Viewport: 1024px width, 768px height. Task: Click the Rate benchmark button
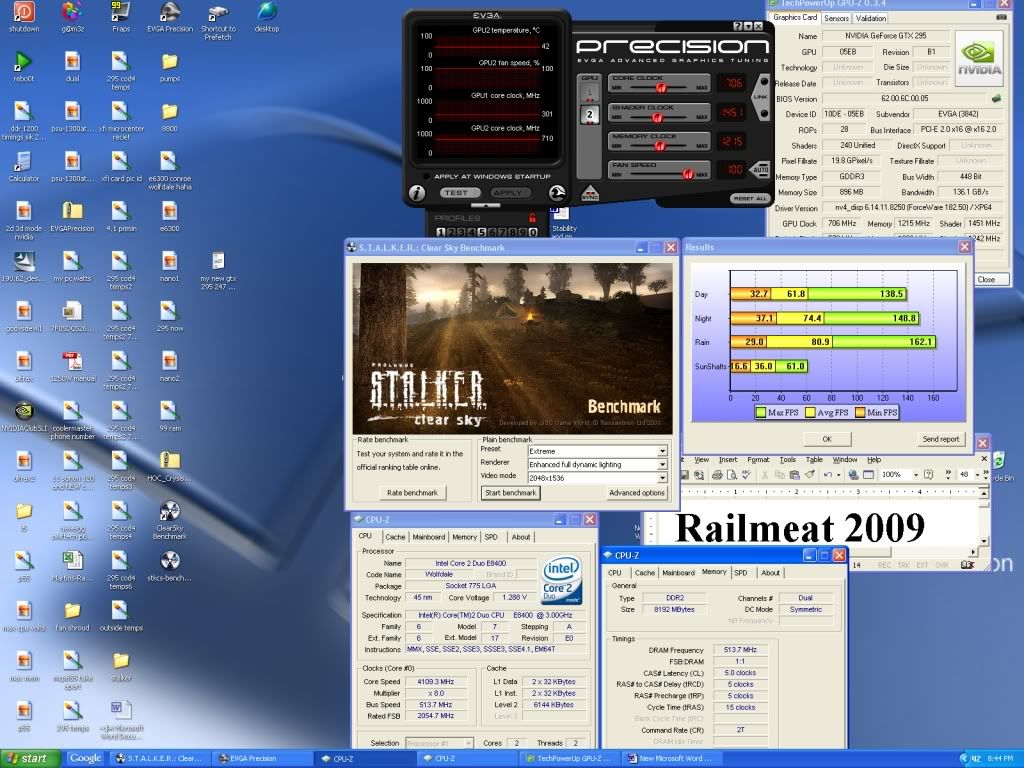412,493
